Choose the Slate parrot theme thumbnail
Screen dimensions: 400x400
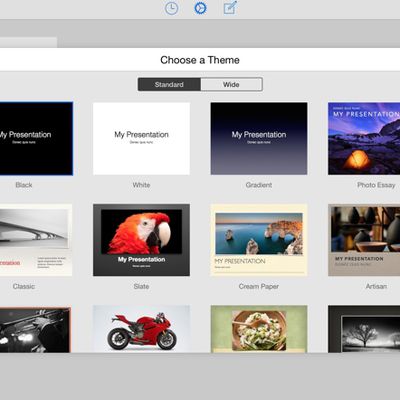(x=141, y=240)
